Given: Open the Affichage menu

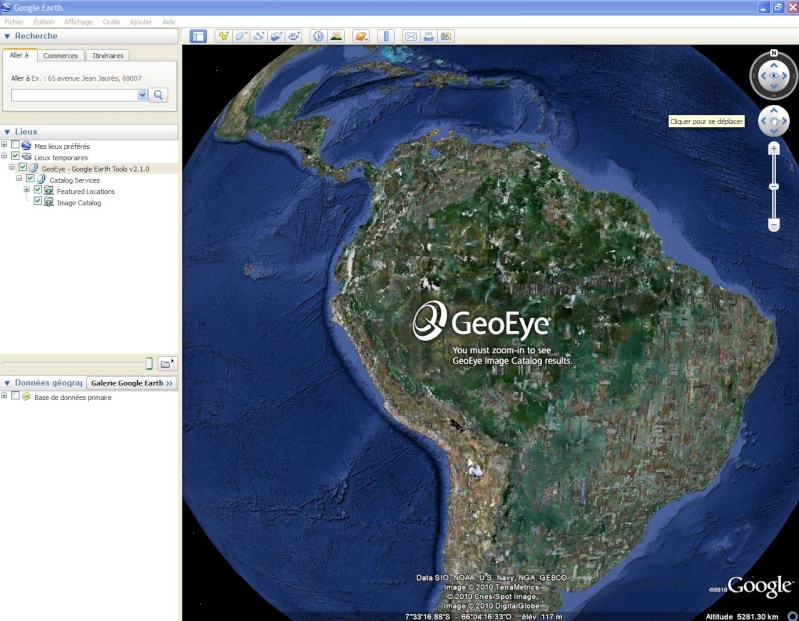Looking at the screenshot, I should click(78, 22).
